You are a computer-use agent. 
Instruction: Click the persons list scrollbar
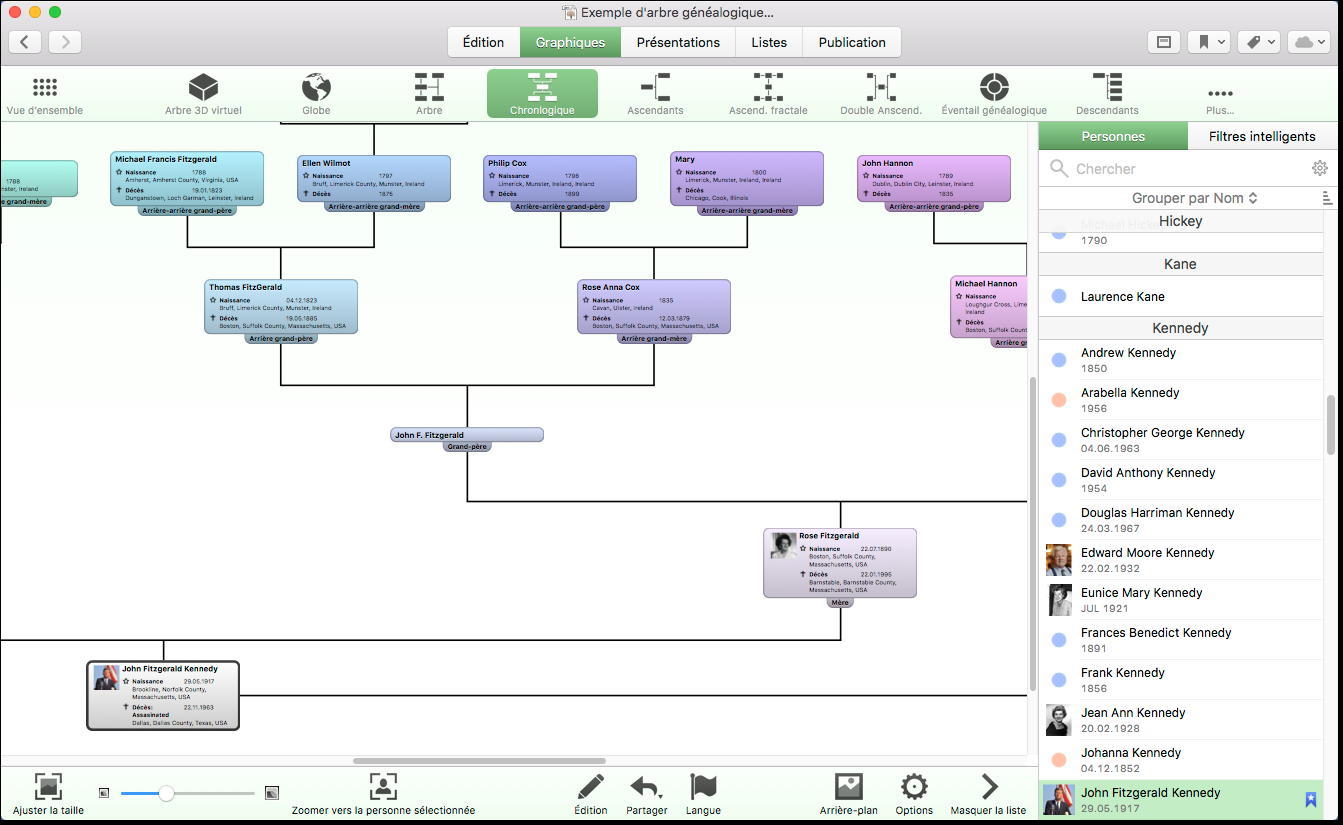point(1331,425)
